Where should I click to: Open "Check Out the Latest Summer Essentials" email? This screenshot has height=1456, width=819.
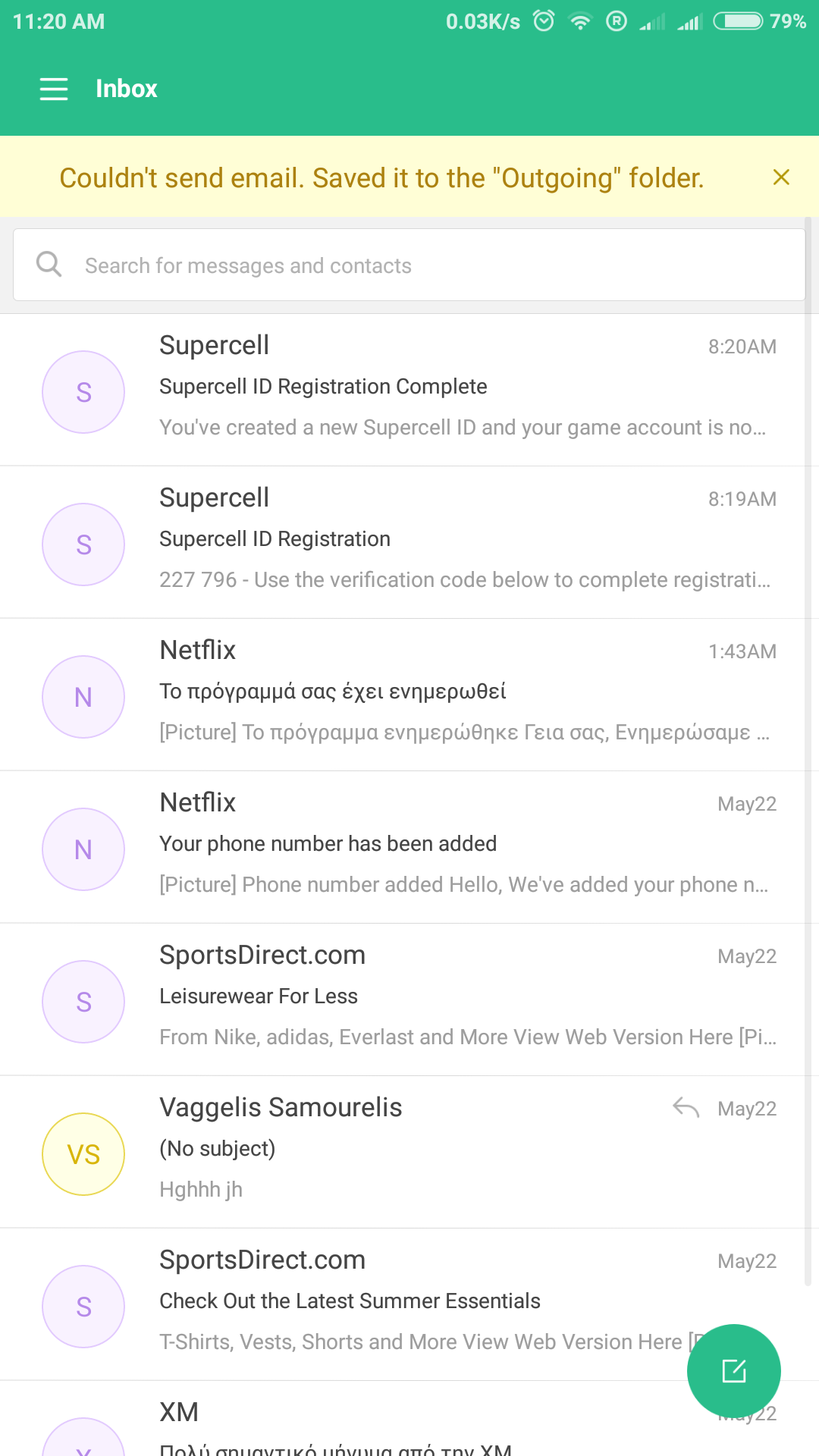425,1302
